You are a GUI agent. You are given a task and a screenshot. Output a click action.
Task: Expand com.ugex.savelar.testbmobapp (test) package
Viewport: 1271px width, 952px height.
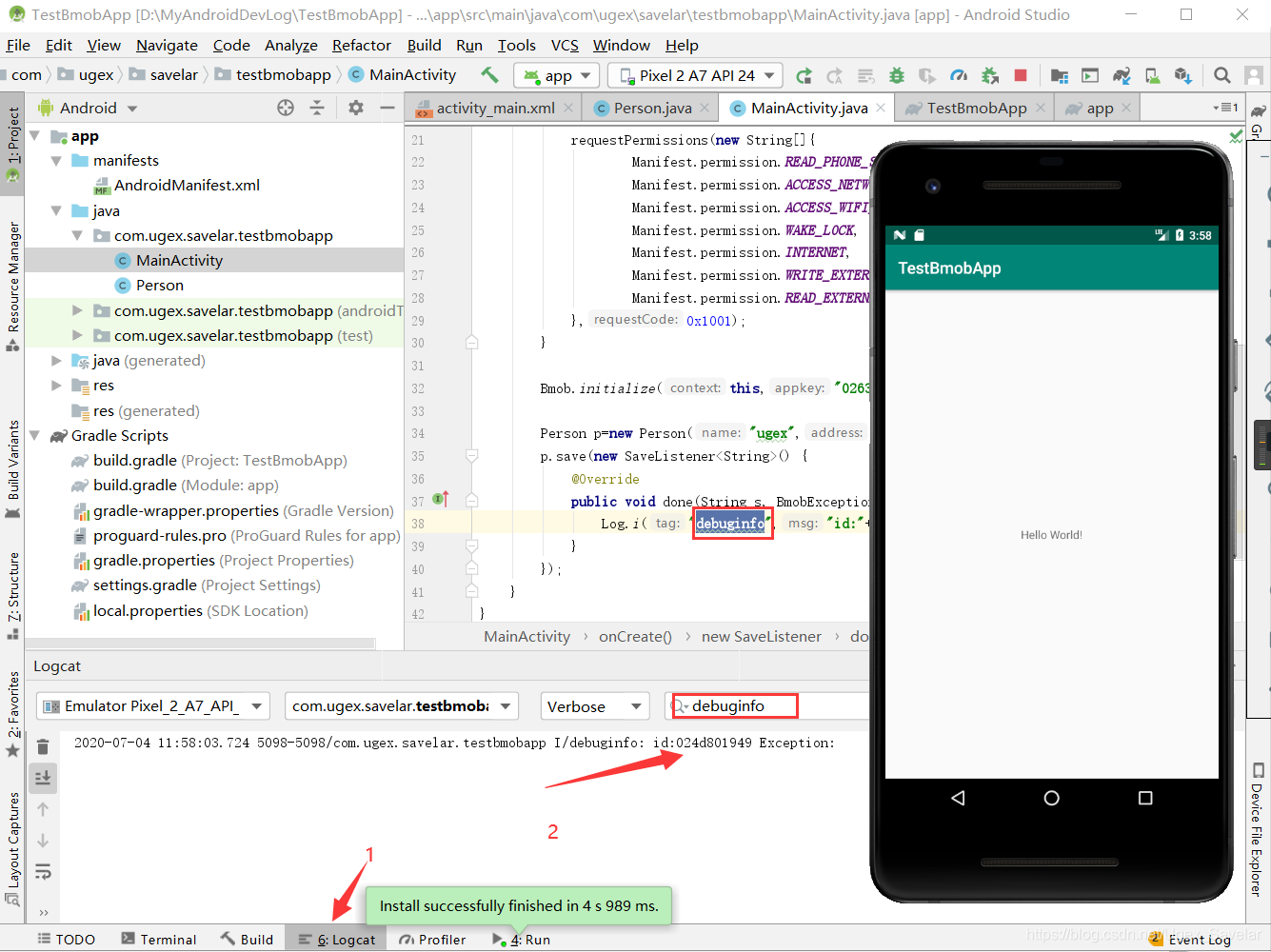point(77,335)
